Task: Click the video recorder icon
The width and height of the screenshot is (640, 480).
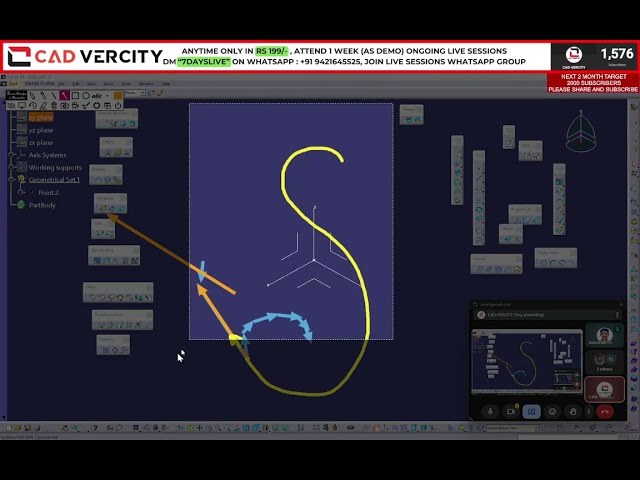Action: pos(75,106)
